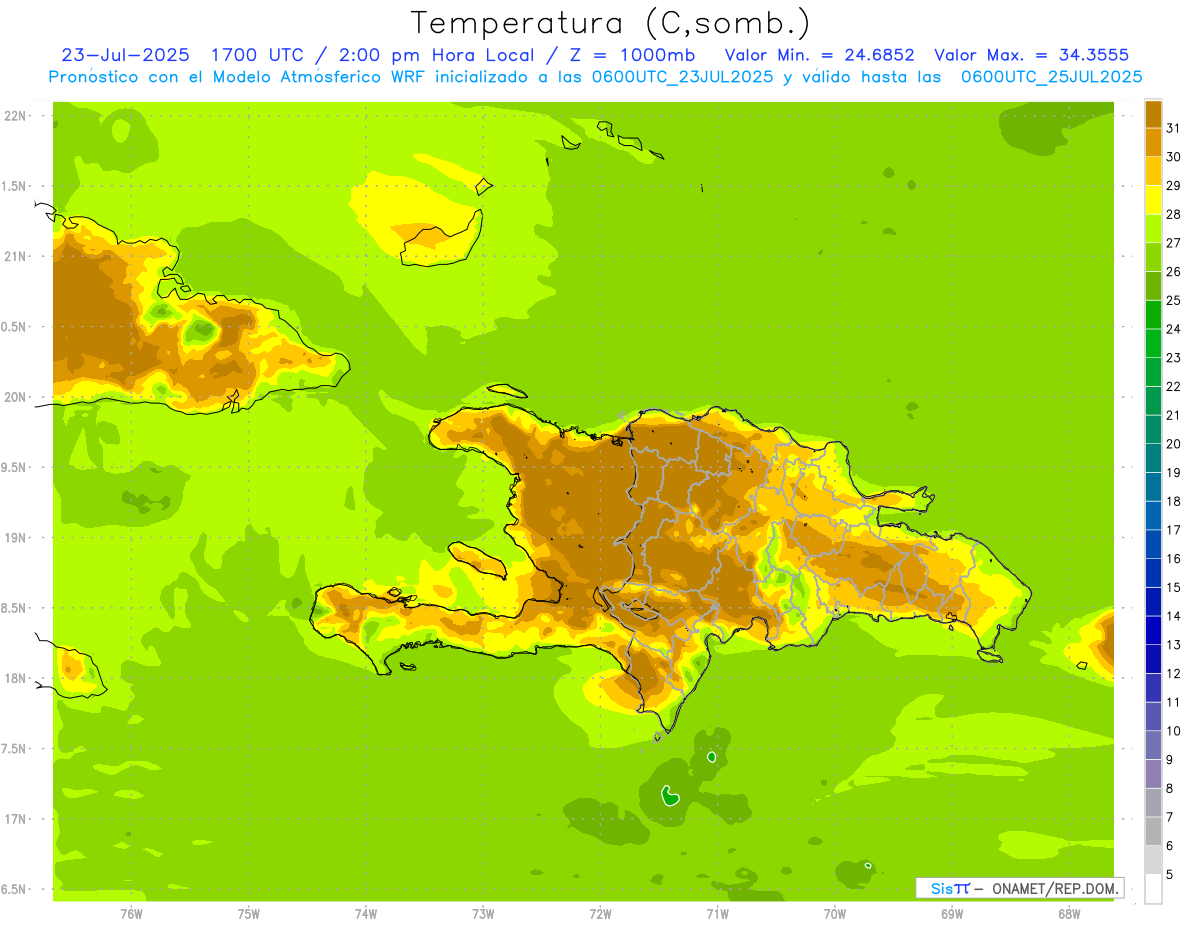Click the '1700 UTC' time text
Viewport: 1200px width, 927px height.
point(260,55)
